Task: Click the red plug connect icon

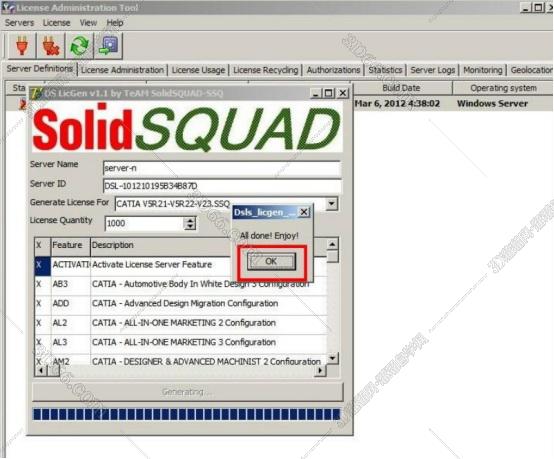Action: point(22,46)
